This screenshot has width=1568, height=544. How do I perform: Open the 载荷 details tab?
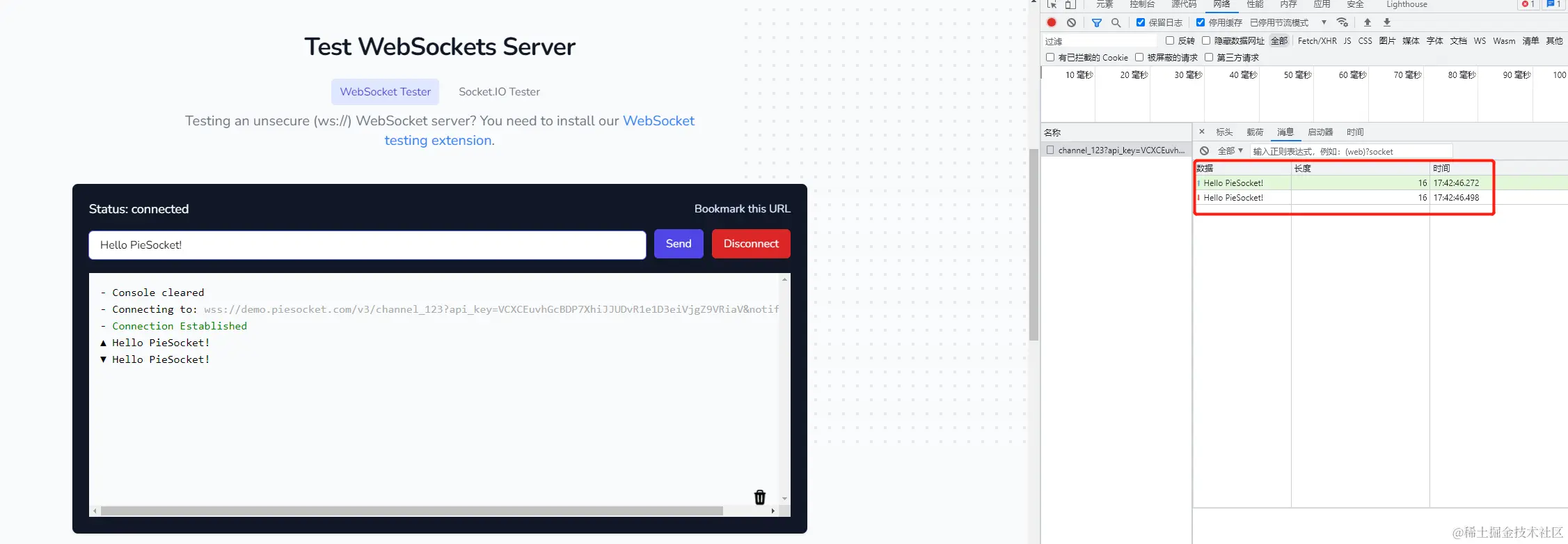[1255, 132]
